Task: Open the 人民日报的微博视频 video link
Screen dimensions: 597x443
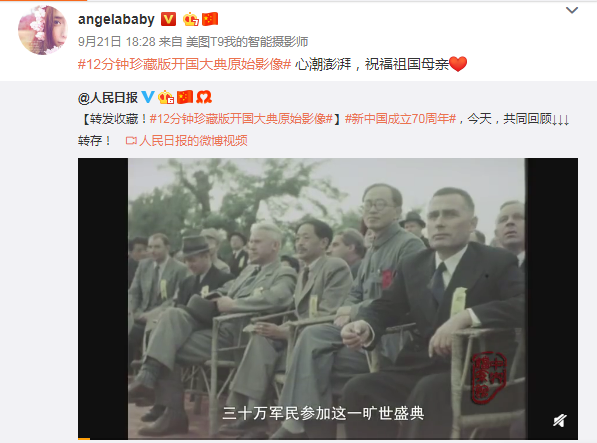Action: pyautogui.click(x=187, y=141)
